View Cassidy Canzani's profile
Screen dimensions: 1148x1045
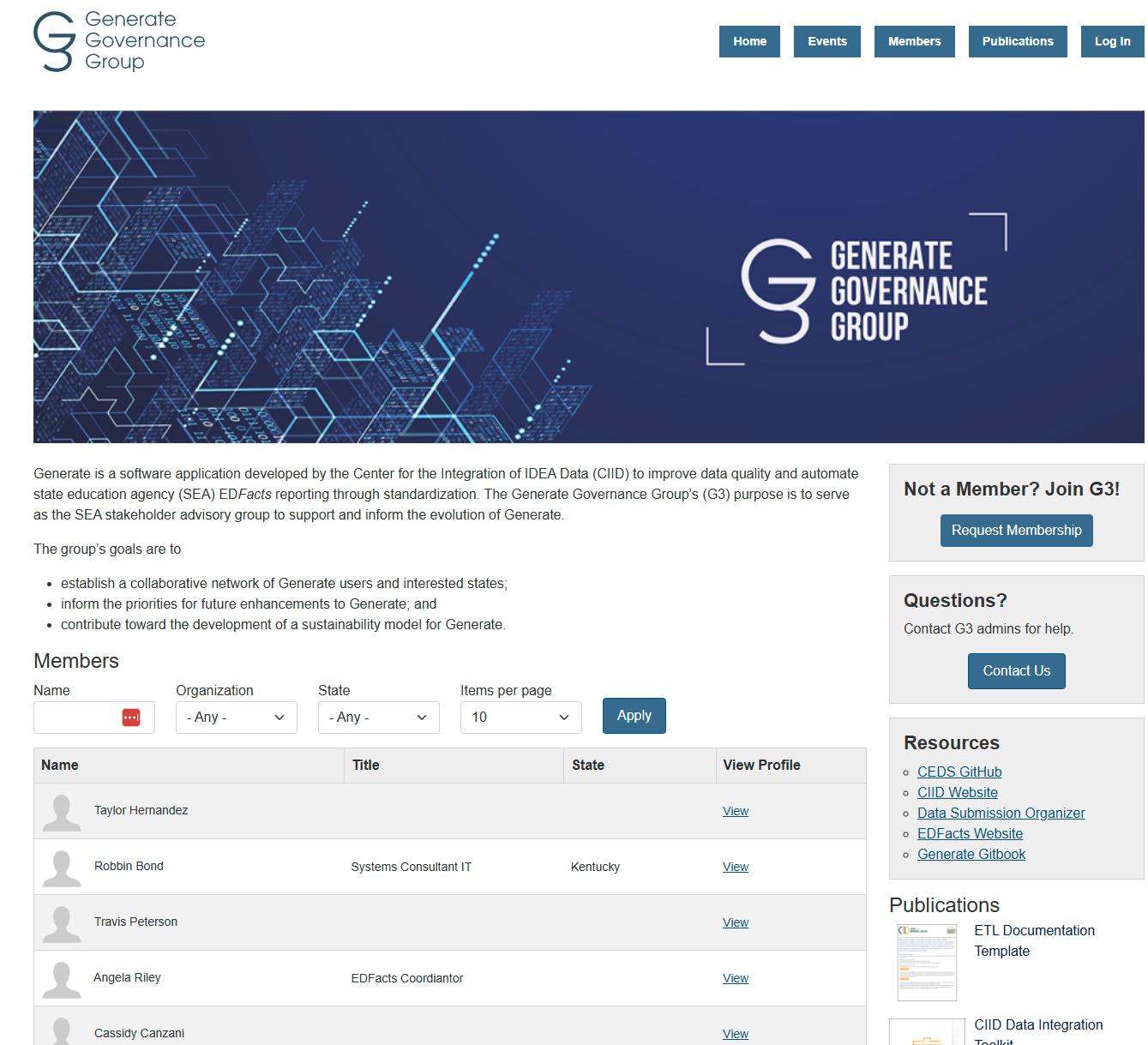click(x=736, y=1034)
